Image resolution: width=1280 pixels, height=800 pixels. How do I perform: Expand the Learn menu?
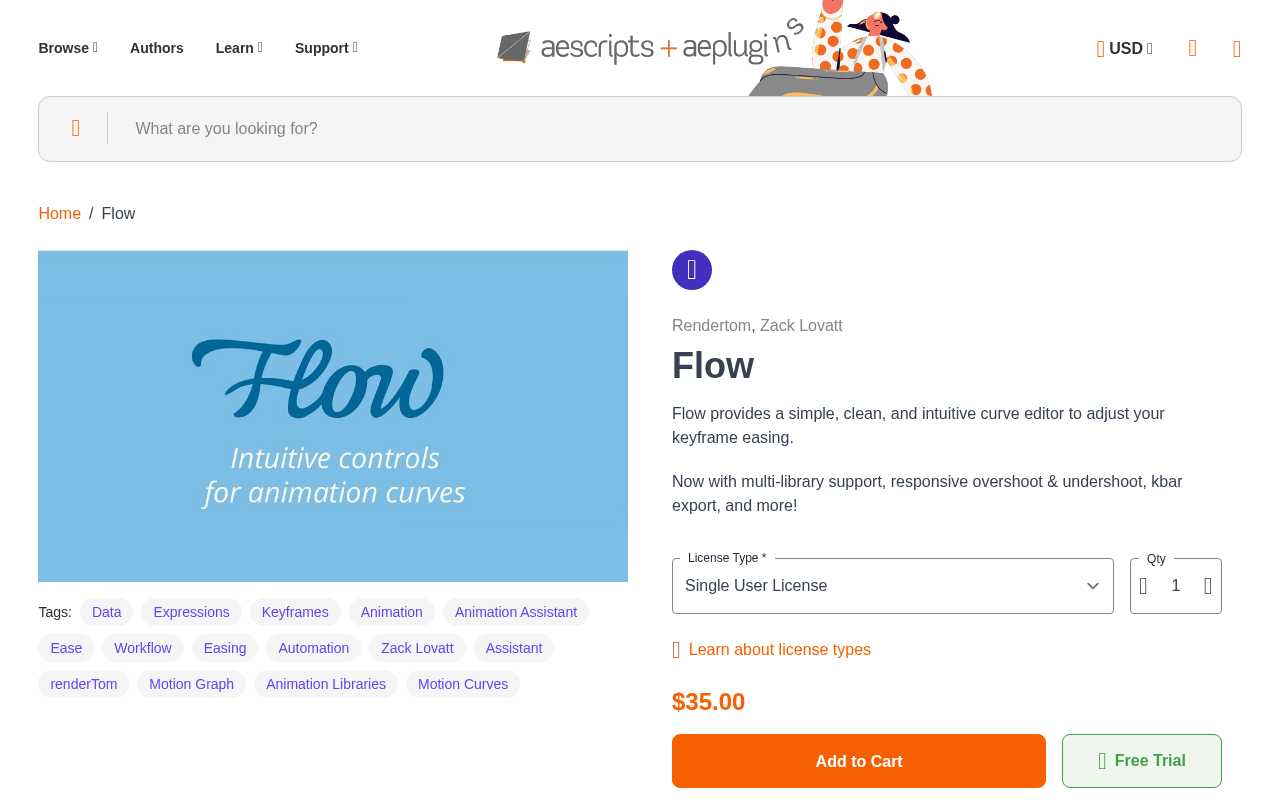pyautogui.click(x=238, y=48)
